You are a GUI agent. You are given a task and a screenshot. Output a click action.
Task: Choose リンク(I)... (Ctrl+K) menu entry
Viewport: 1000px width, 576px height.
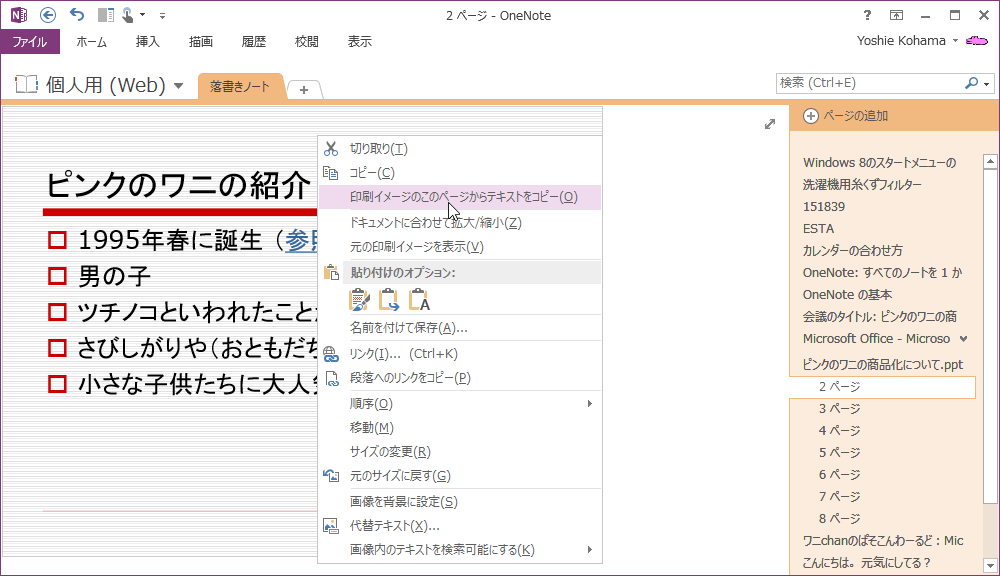(459, 353)
